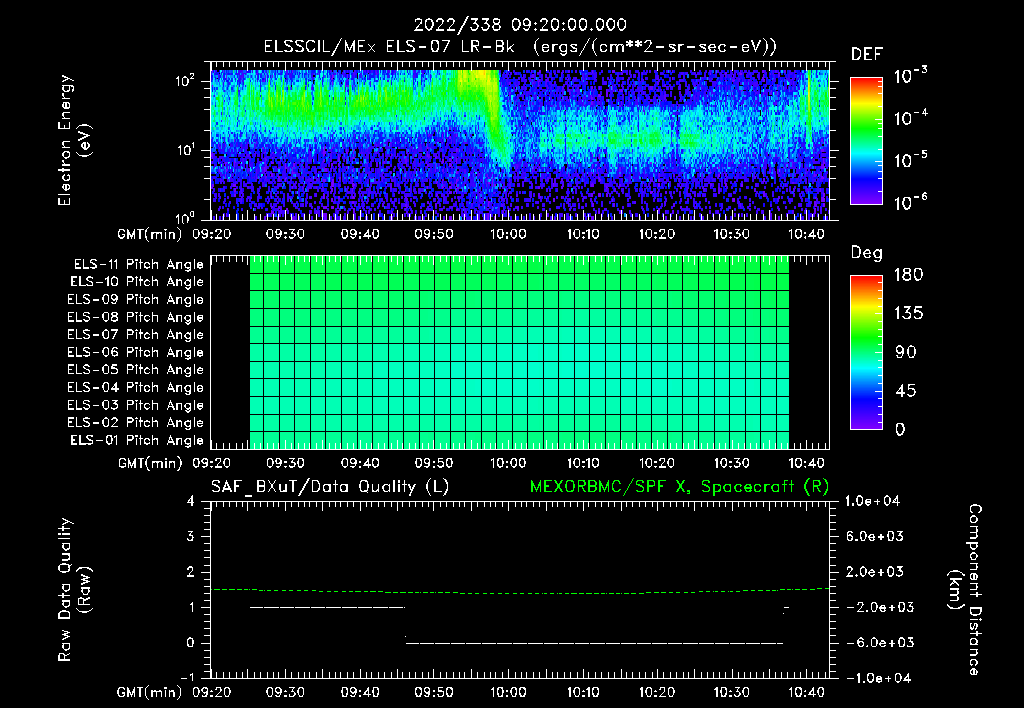The width and height of the screenshot is (1024, 708).
Task: Click the Raw Data Quality axis title
Action: point(74,590)
